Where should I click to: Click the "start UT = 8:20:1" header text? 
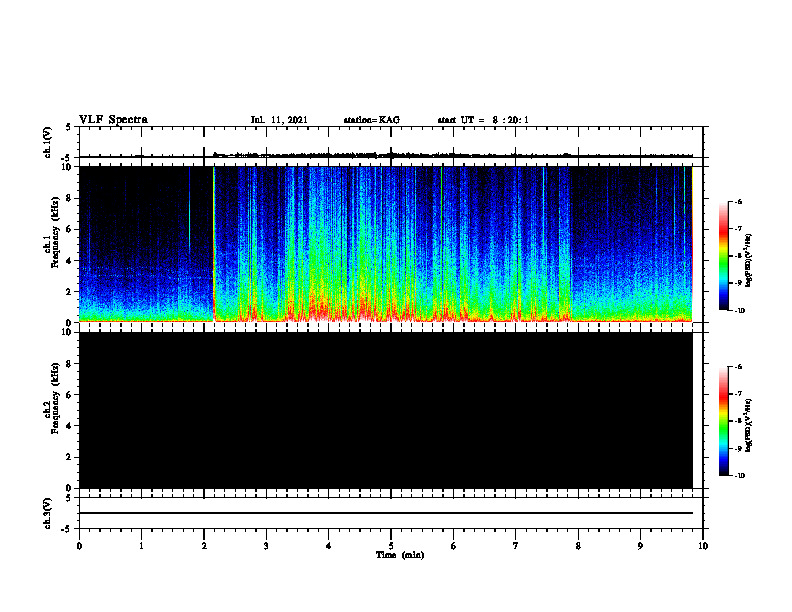[x=483, y=120]
